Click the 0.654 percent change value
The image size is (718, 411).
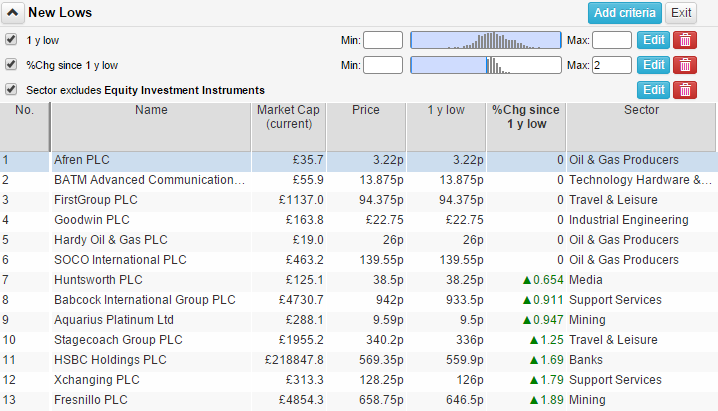(x=548, y=280)
